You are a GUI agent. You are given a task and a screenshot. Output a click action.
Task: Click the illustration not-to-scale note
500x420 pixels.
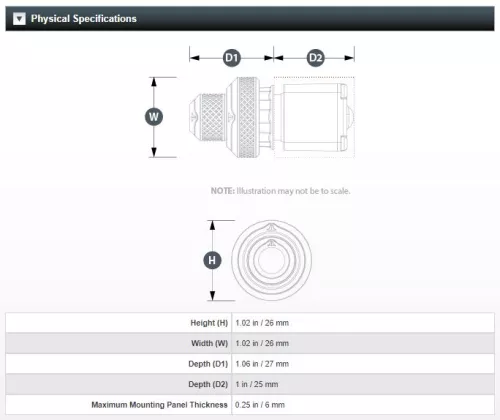coord(280,191)
